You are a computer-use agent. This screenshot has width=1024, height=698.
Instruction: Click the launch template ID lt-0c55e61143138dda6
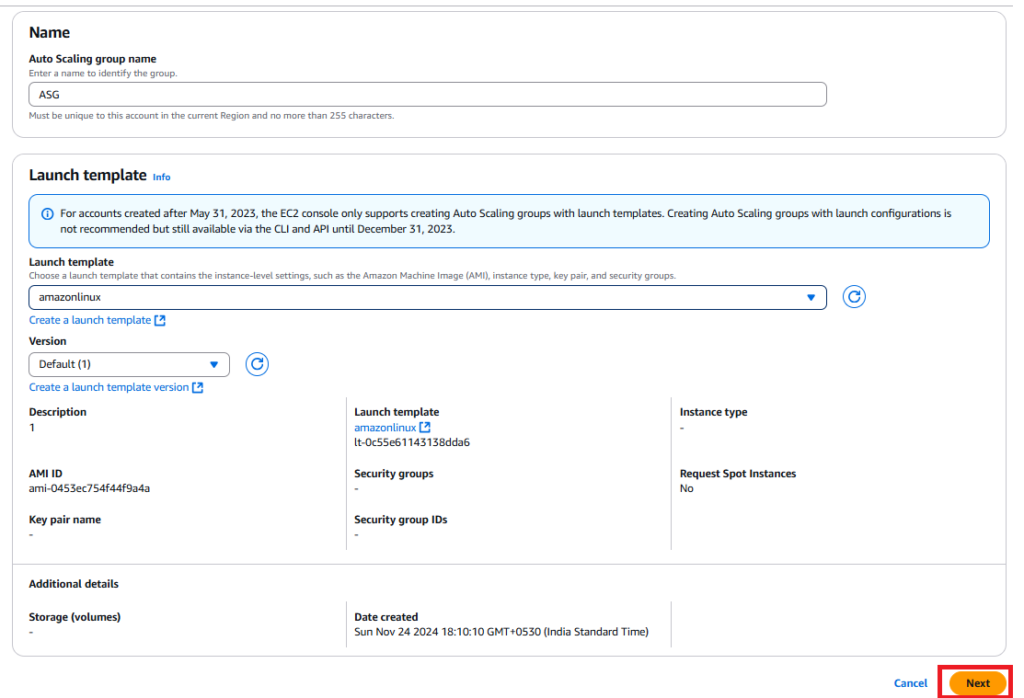pos(412,442)
